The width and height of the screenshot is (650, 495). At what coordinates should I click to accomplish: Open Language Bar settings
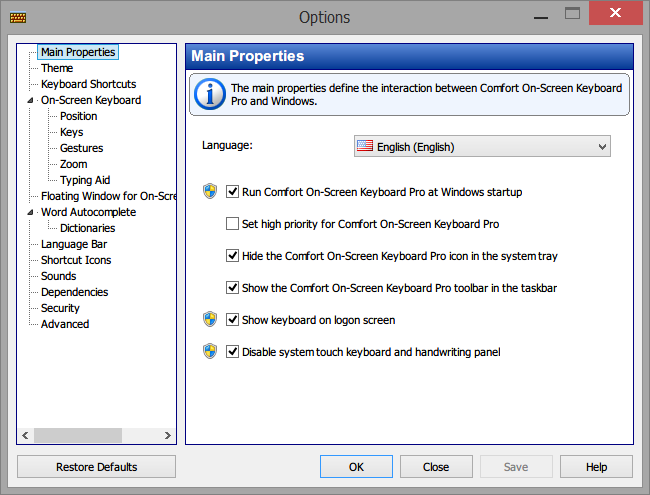click(74, 244)
